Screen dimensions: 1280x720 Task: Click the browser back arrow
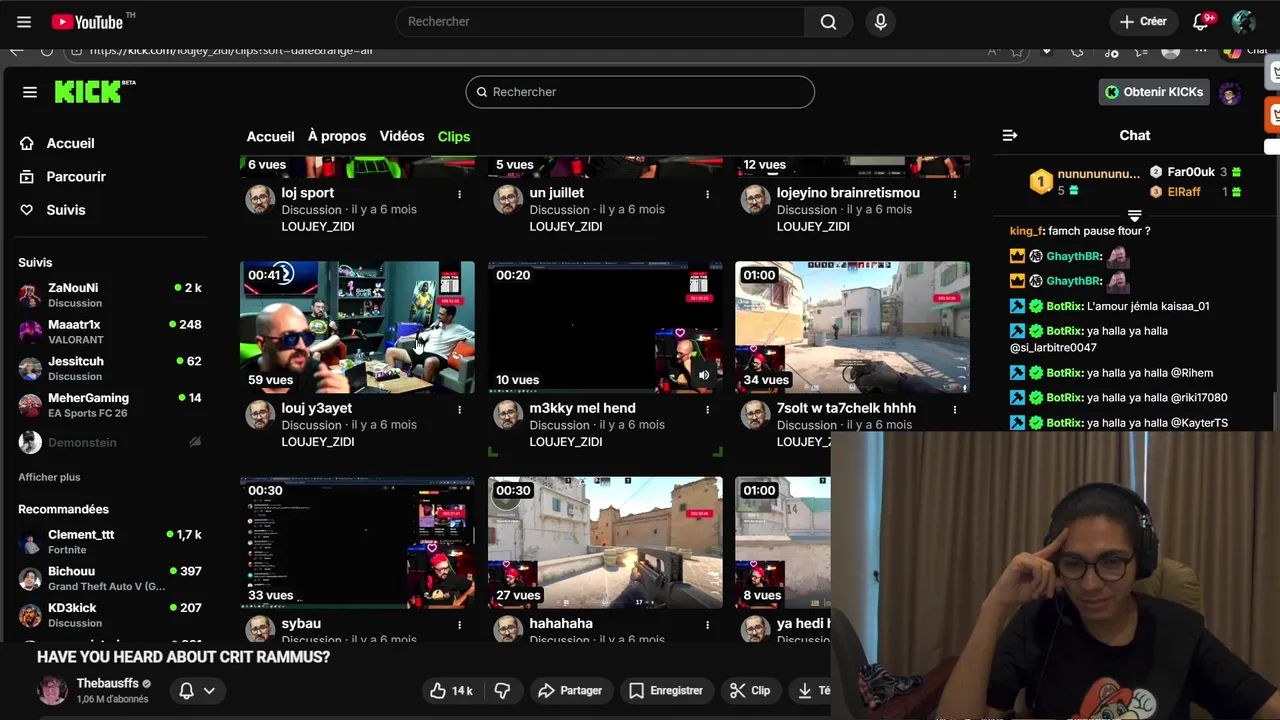17,50
